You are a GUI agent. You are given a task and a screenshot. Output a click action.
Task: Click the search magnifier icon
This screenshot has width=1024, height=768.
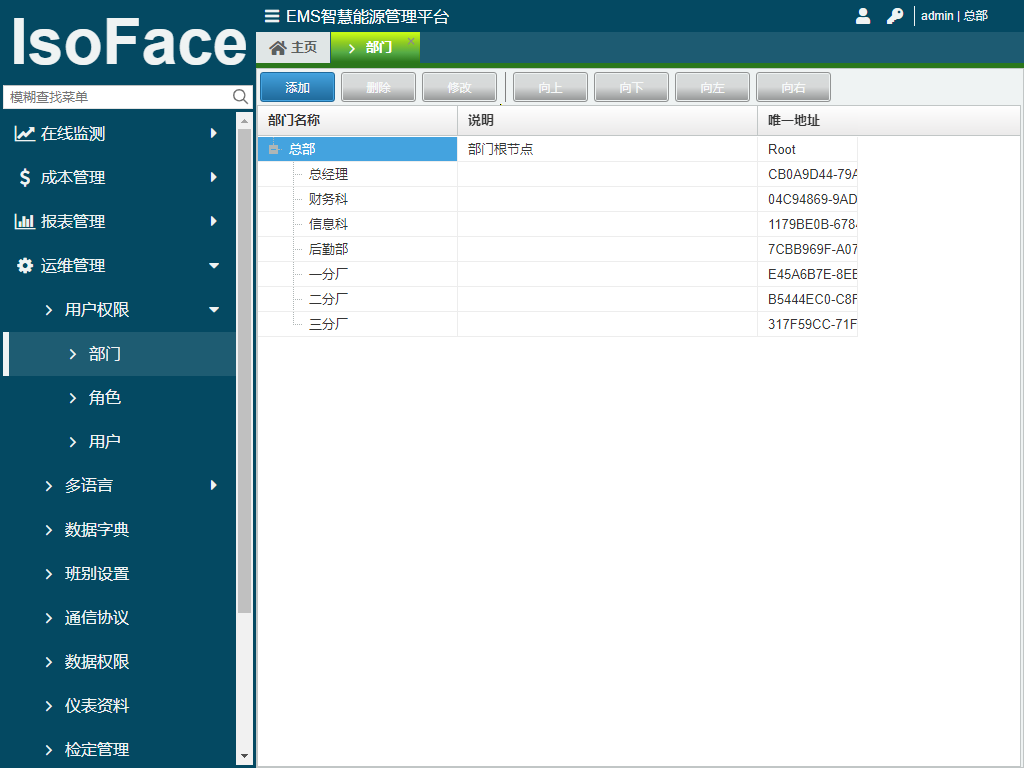240,97
